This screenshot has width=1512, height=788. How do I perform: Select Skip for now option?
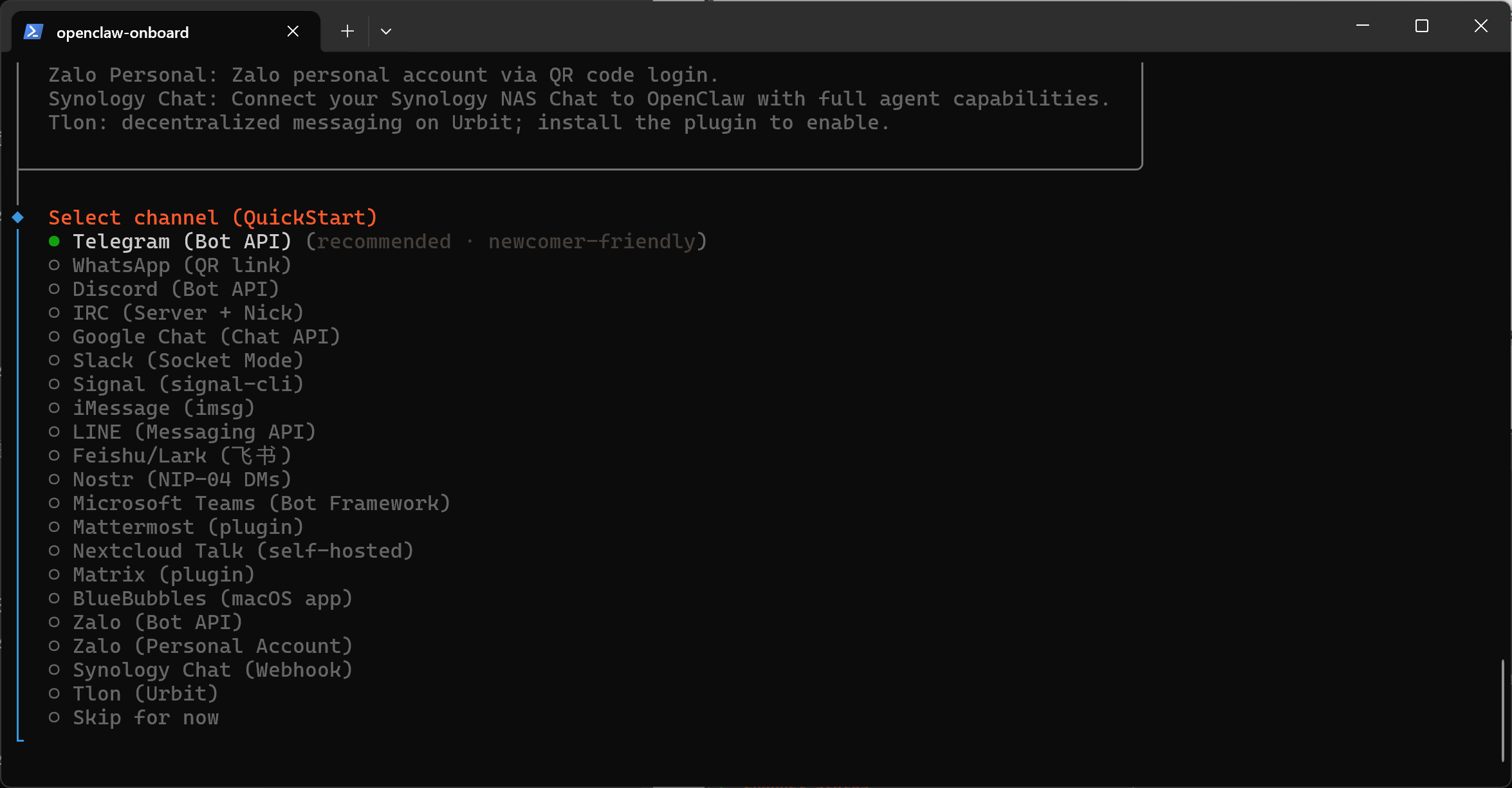click(134, 717)
